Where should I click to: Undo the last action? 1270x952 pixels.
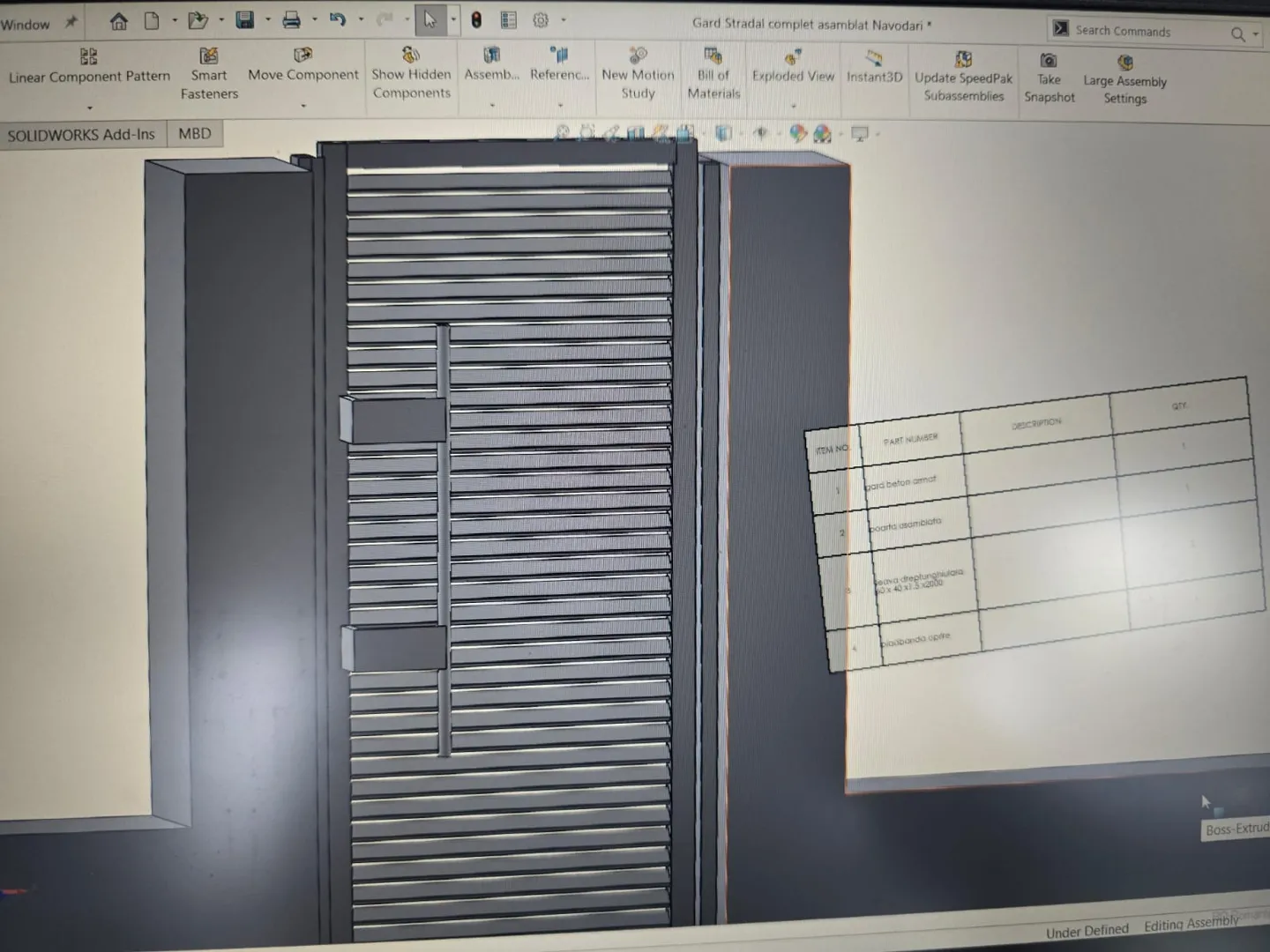[x=338, y=20]
